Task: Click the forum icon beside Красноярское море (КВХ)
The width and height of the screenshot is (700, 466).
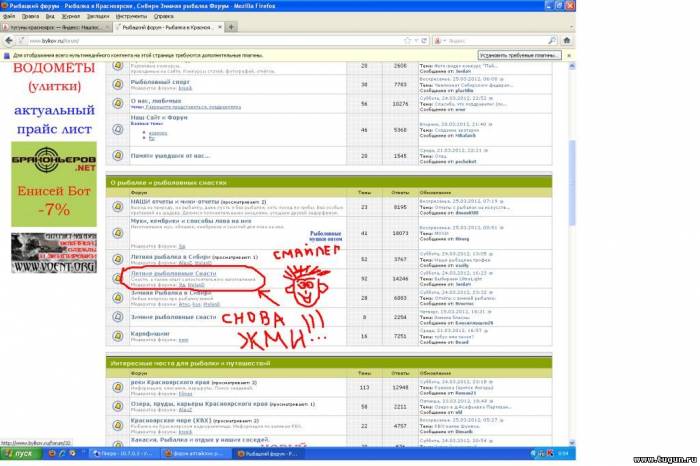Action: (x=118, y=425)
